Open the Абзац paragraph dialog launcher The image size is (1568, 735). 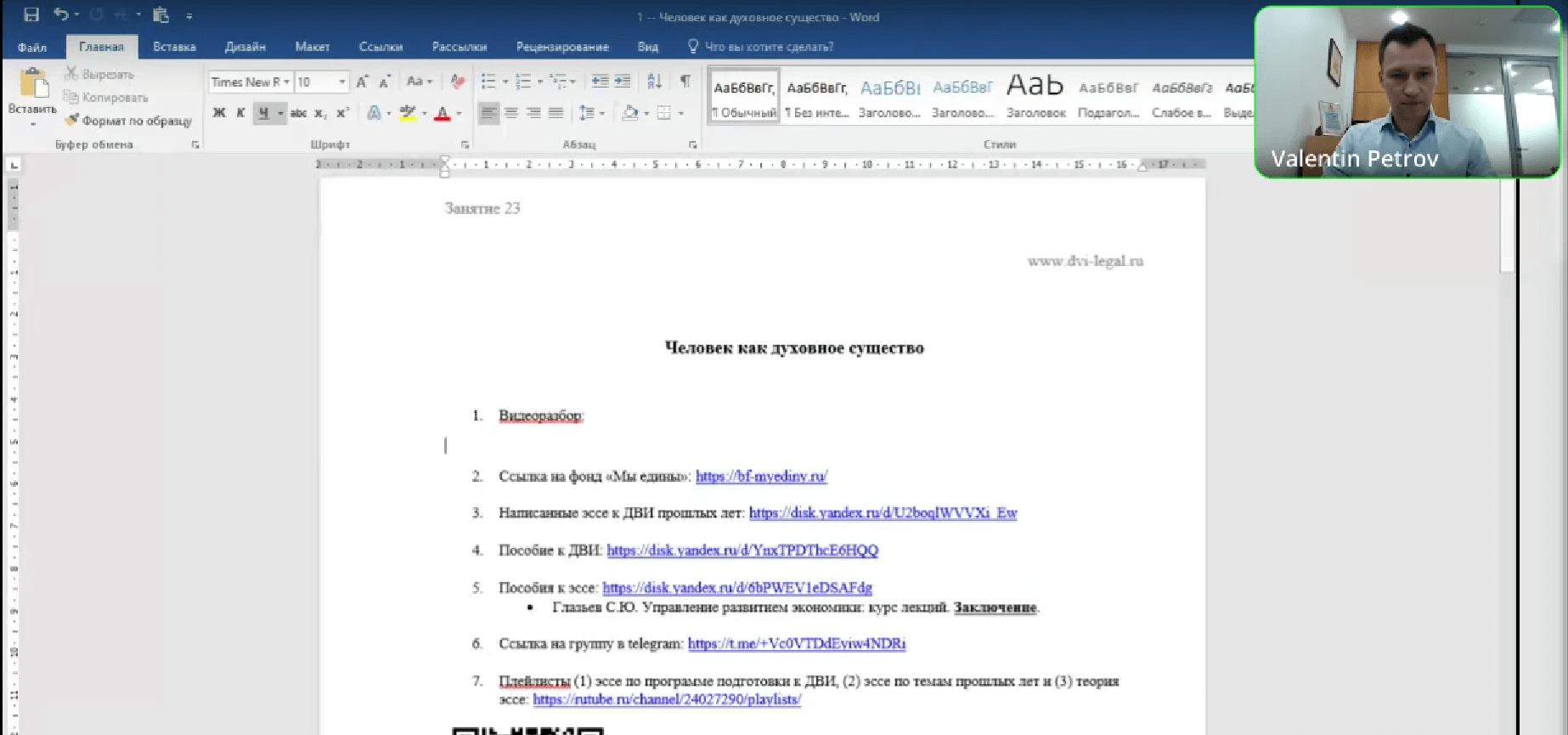click(692, 145)
